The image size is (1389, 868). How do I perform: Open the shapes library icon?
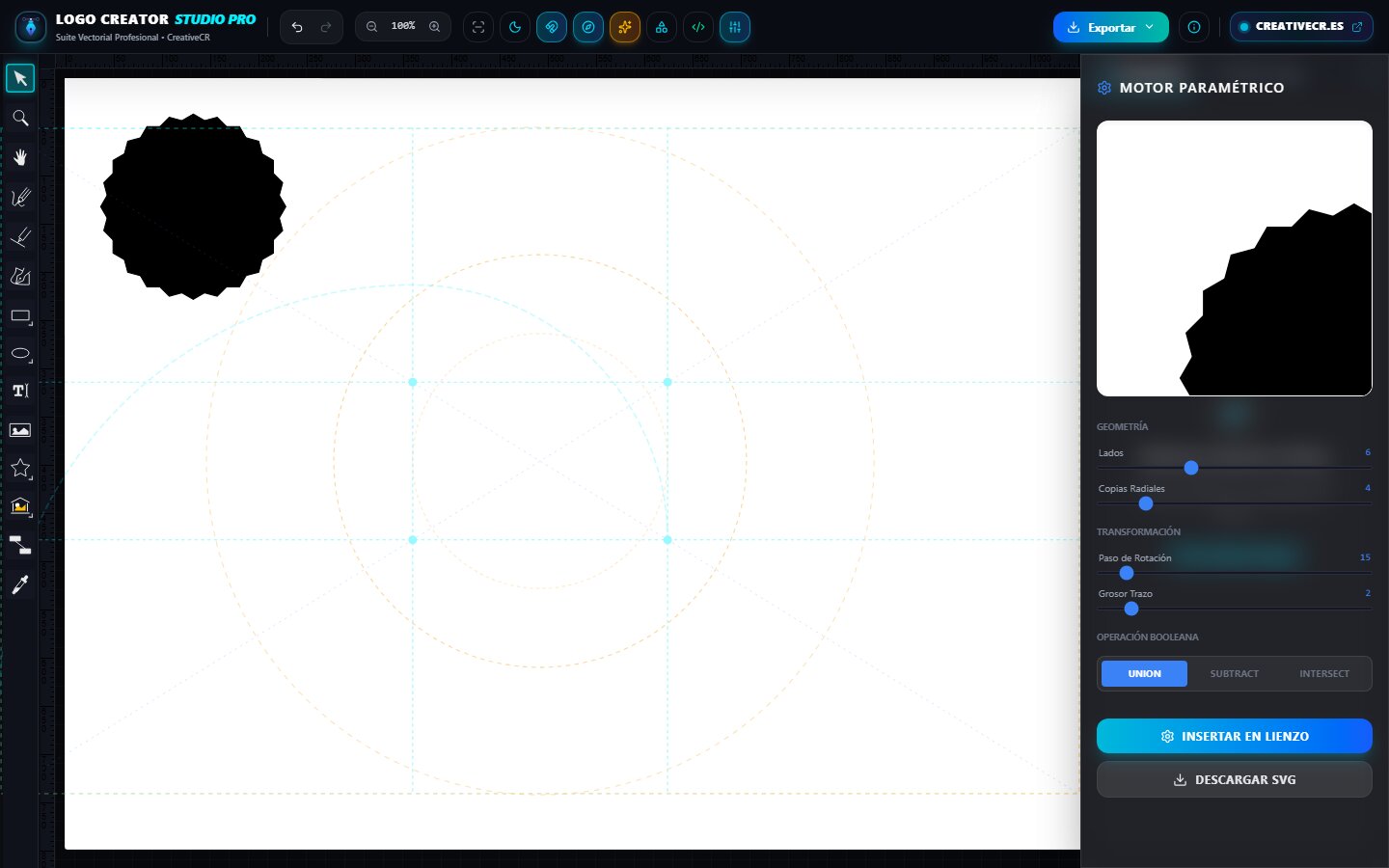click(662, 27)
